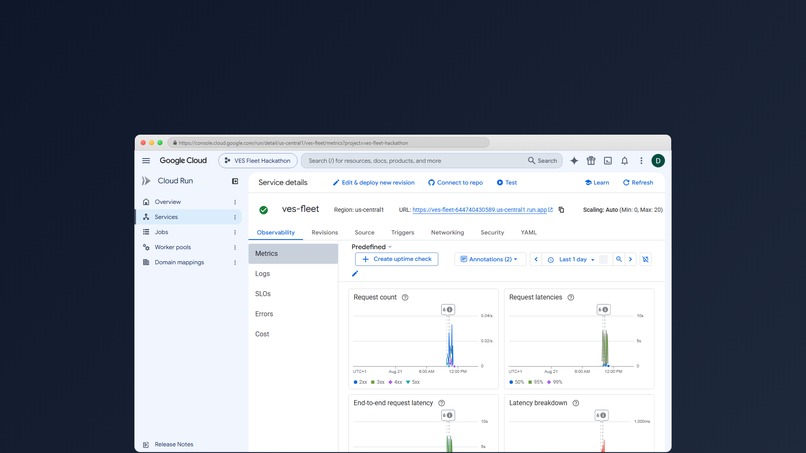Open the hamburger navigation menu
Screen dimensions: 806x453
(146, 161)
